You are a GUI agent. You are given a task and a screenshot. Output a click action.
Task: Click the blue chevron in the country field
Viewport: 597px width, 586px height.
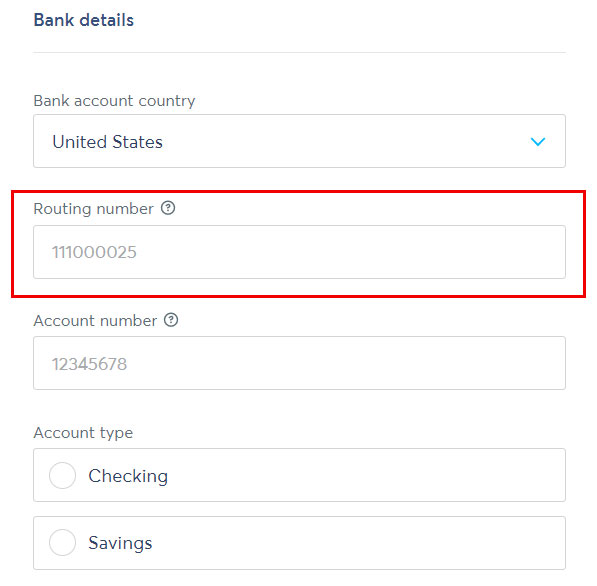pos(538,142)
